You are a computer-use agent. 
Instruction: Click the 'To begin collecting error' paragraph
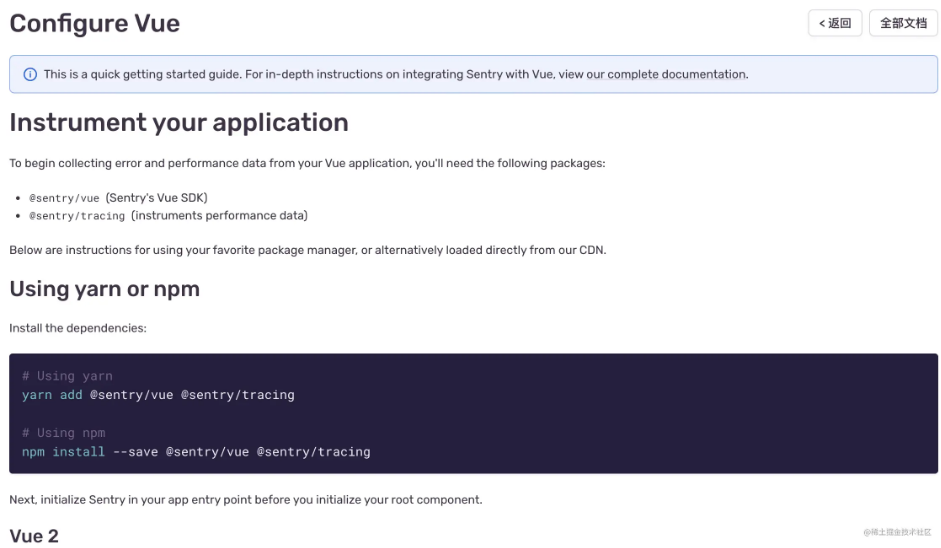pos(307,162)
